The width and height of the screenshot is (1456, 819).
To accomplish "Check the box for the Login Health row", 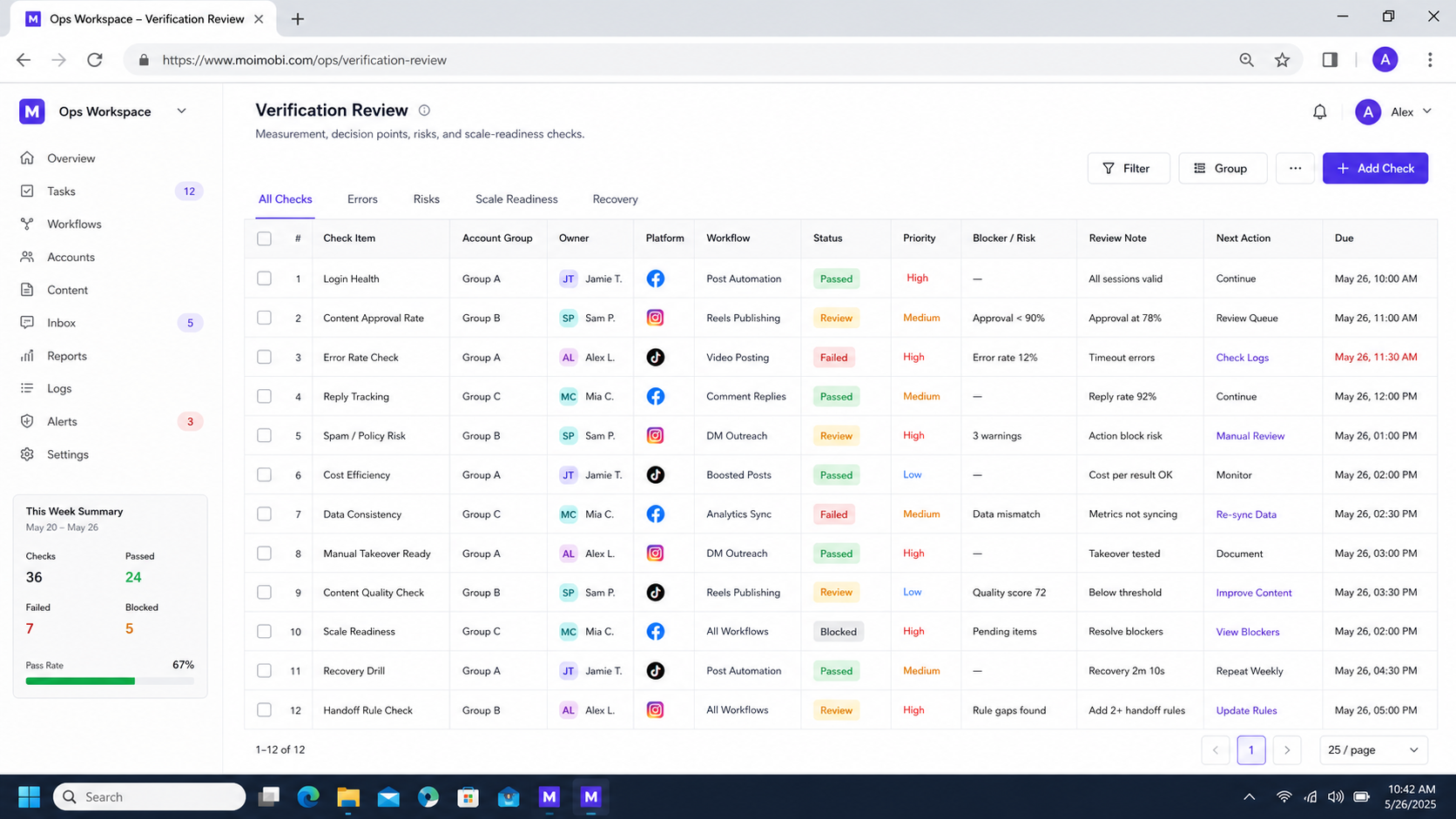I will click(264, 279).
